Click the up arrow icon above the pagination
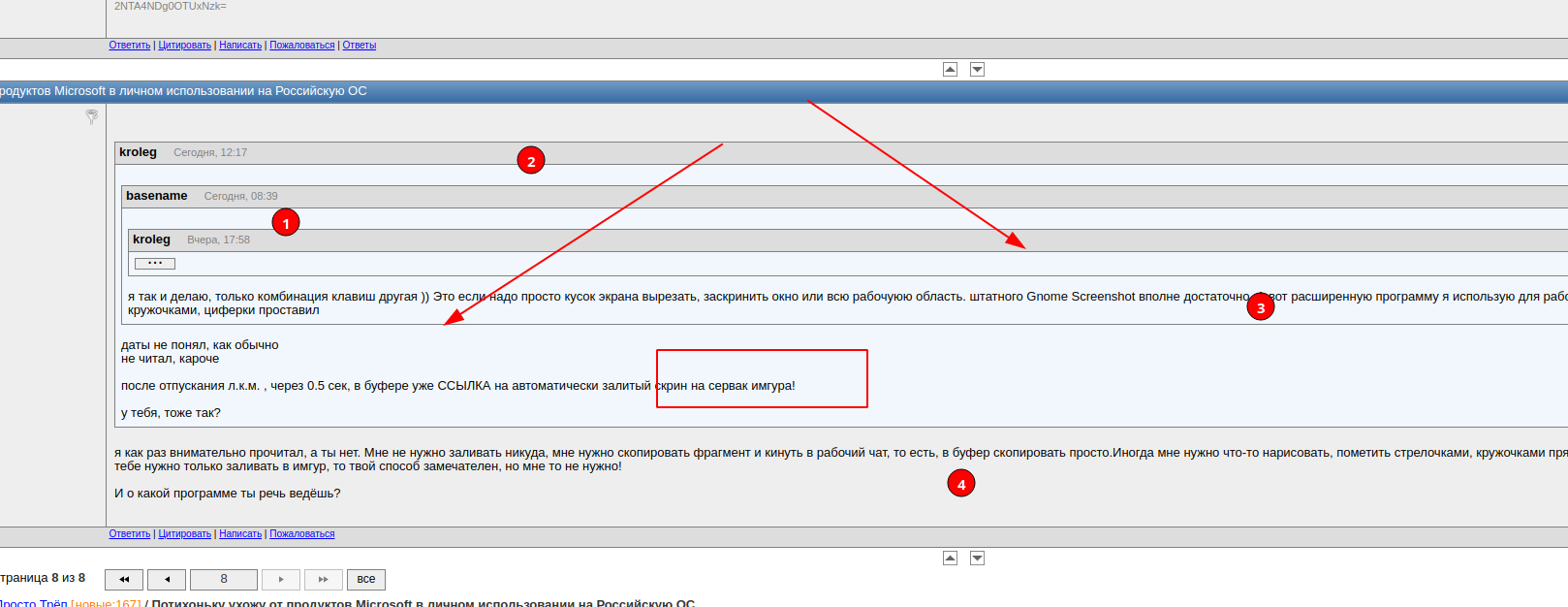 [950, 558]
